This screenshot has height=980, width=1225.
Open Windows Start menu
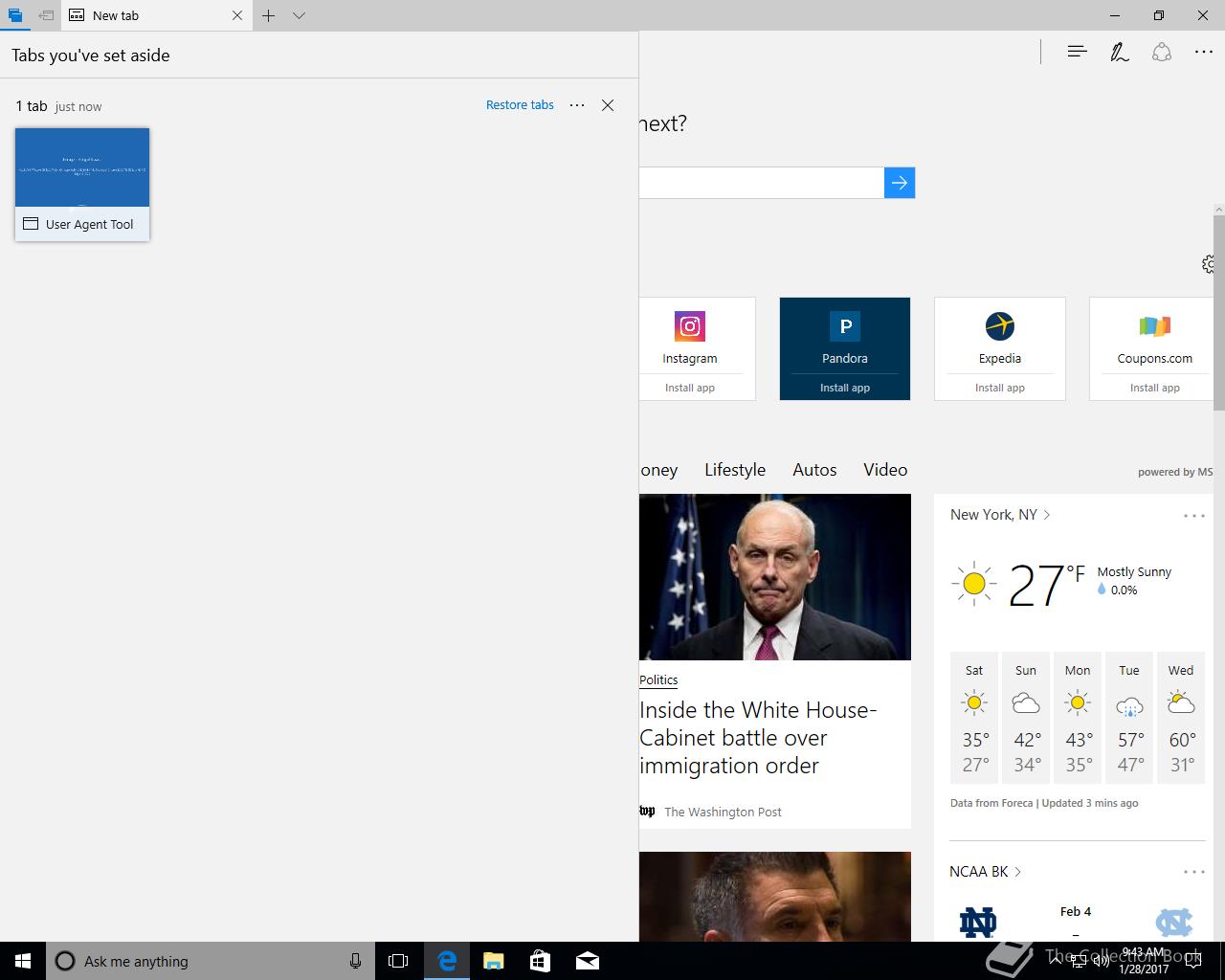(23, 961)
